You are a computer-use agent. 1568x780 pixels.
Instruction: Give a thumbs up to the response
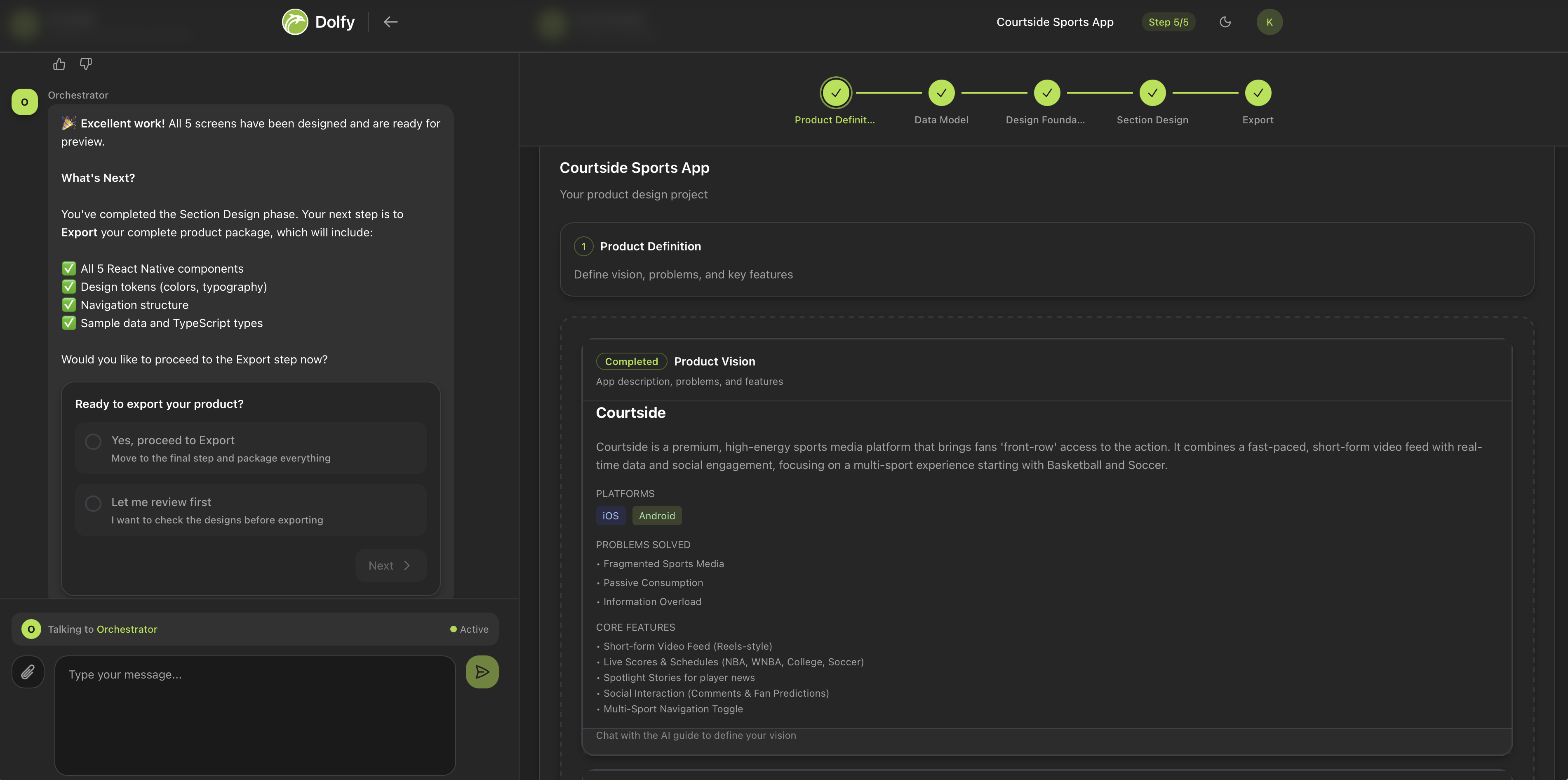coord(59,64)
